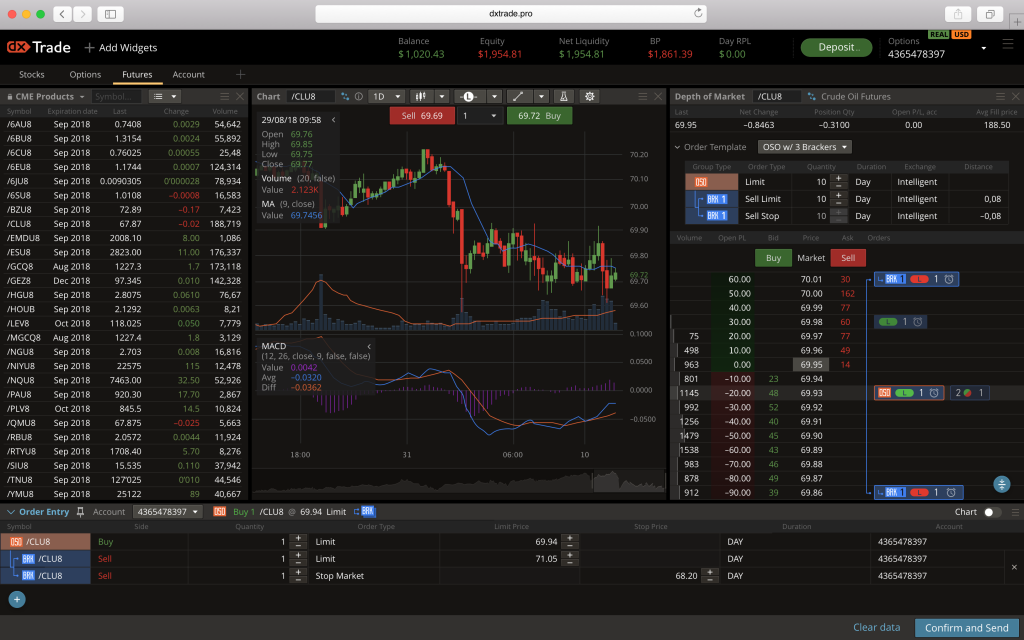This screenshot has width=1024, height=640.
Task: Switch to the Stocks tab
Action: pos(32,74)
